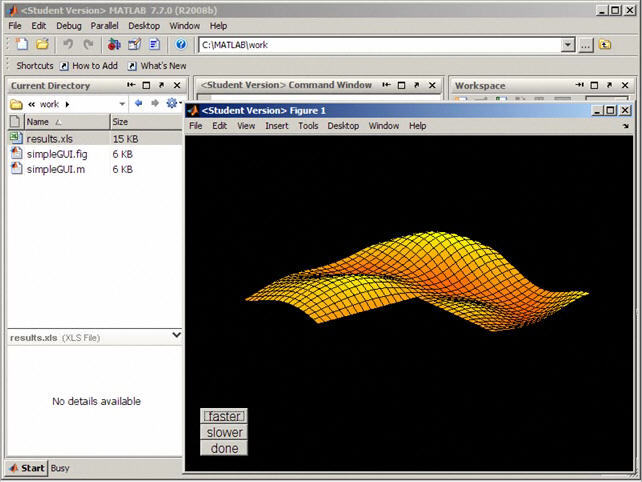Collapse the results.xls details panel chevron
This screenshot has width=642, height=482.
coord(176,335)
